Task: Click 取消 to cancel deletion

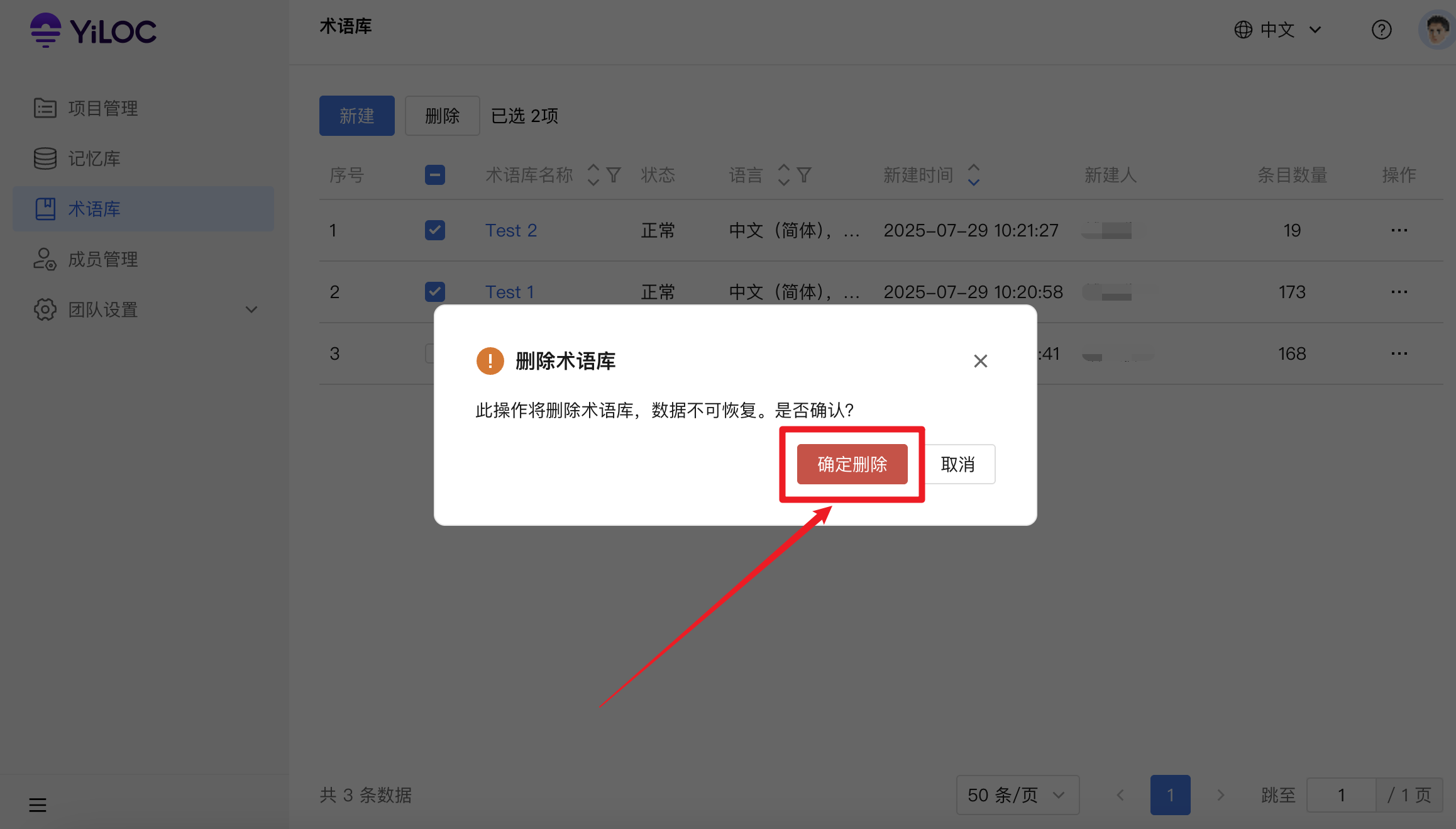Action: [x=958, y=464]
